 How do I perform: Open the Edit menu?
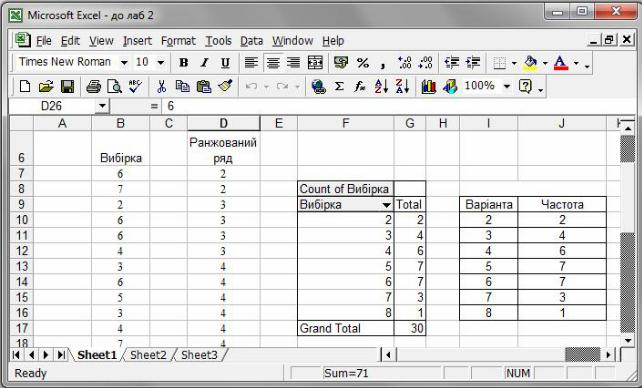pos(70,41)
